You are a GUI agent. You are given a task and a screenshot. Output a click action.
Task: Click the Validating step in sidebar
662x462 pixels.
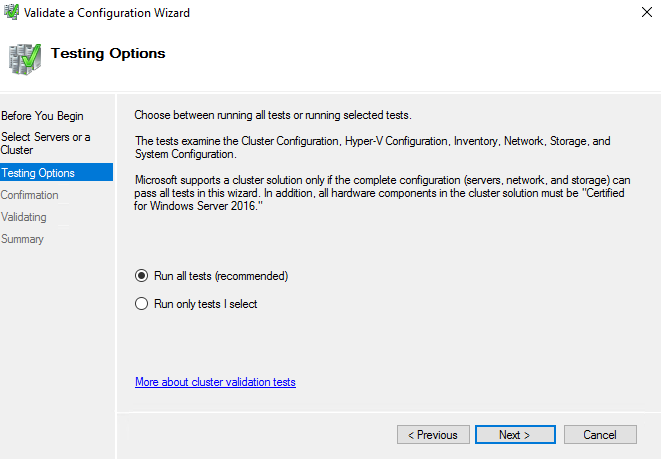24,217
